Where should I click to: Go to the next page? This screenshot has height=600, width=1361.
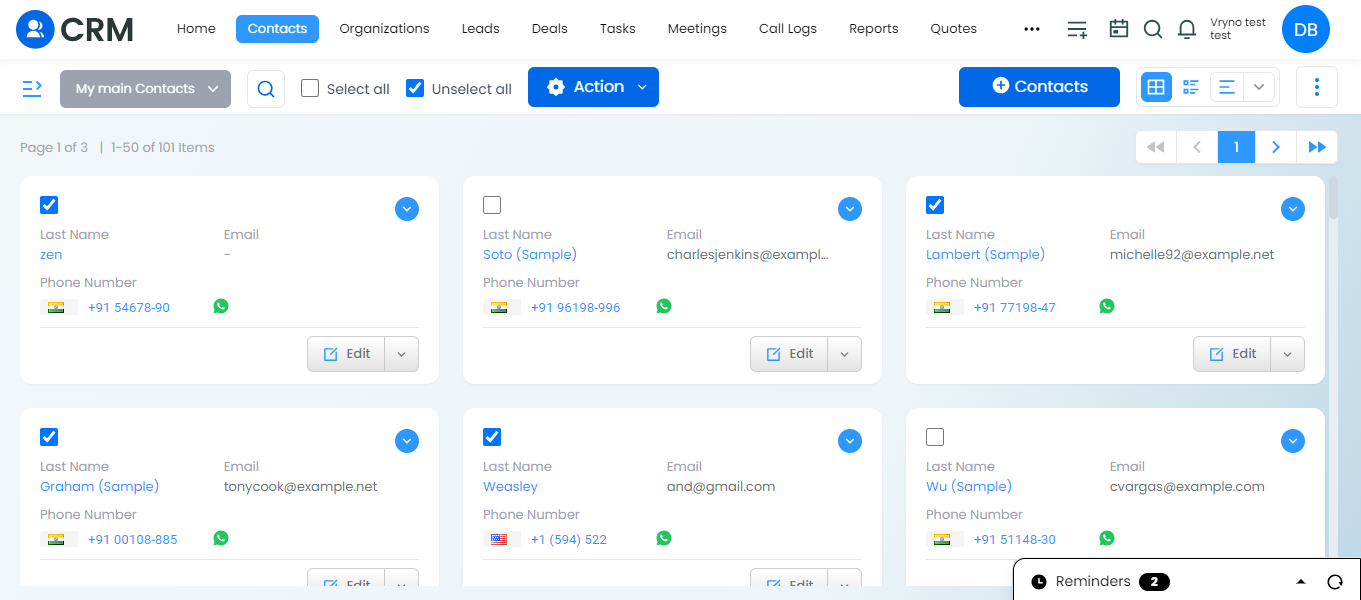[1276, 147]
